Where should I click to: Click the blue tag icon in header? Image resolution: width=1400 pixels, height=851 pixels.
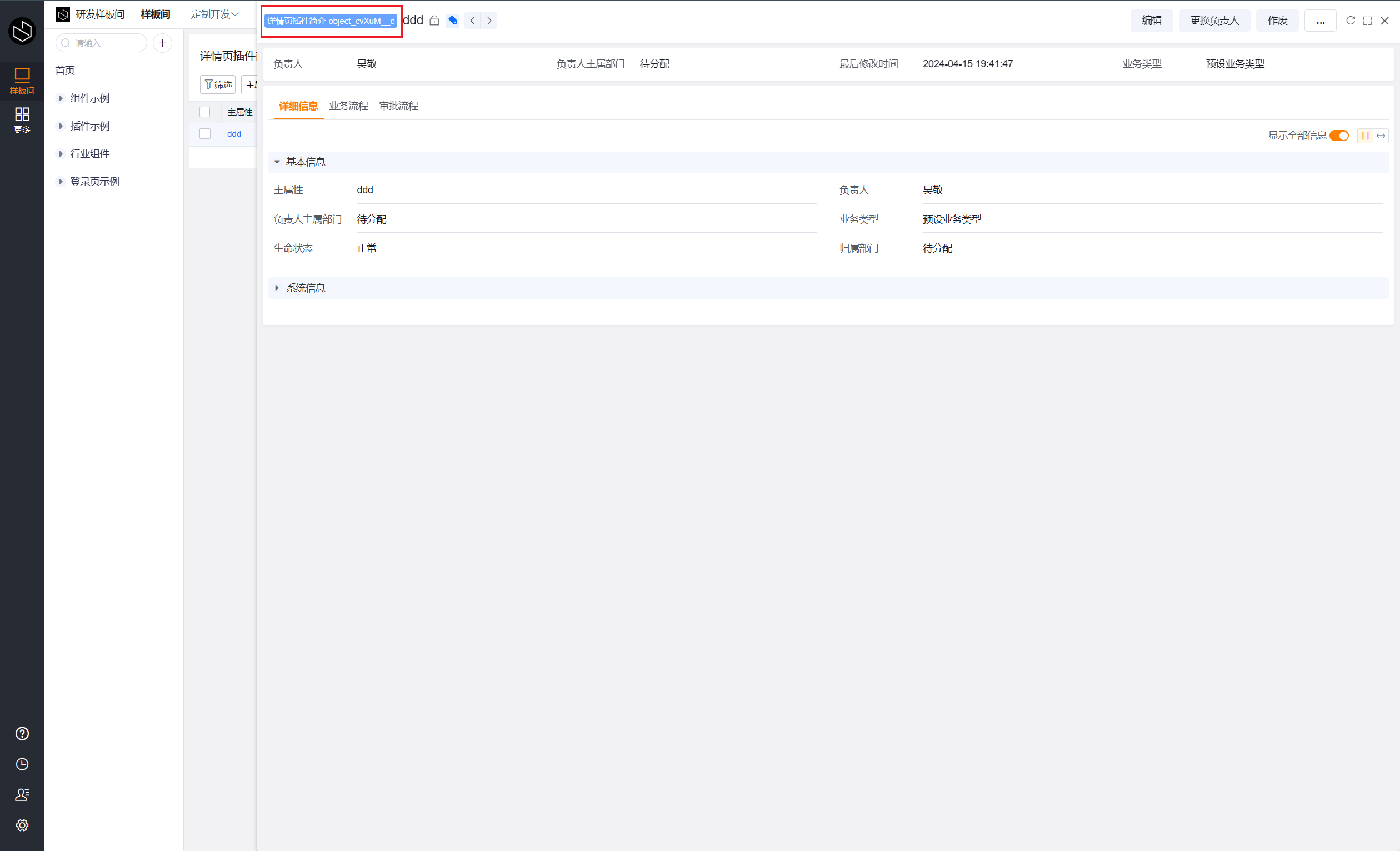(x=452, y=21)
